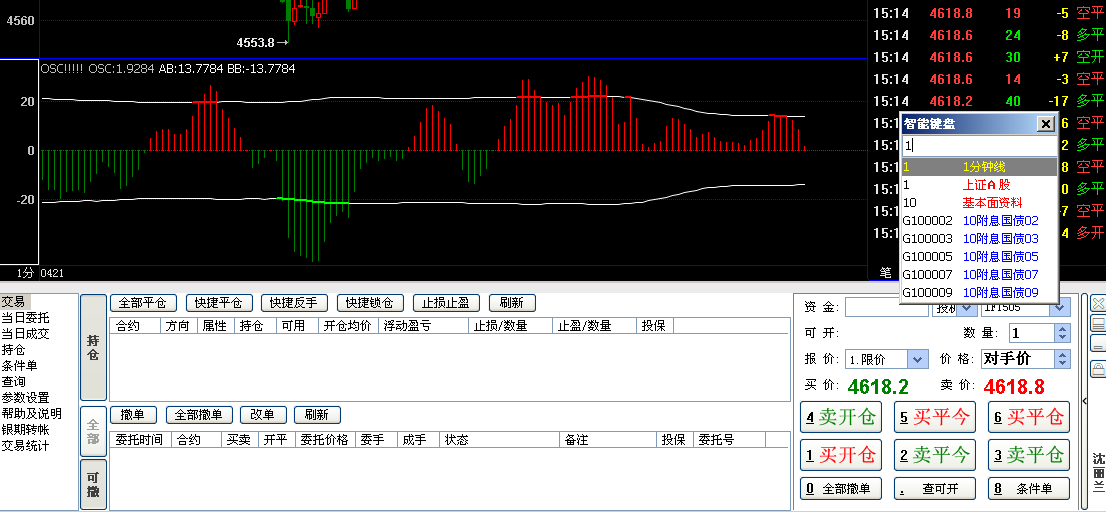The height and width of the screenshot is (513, 1106).
Task: Click the maximize panel icon on right edge
Action: 1098,325
